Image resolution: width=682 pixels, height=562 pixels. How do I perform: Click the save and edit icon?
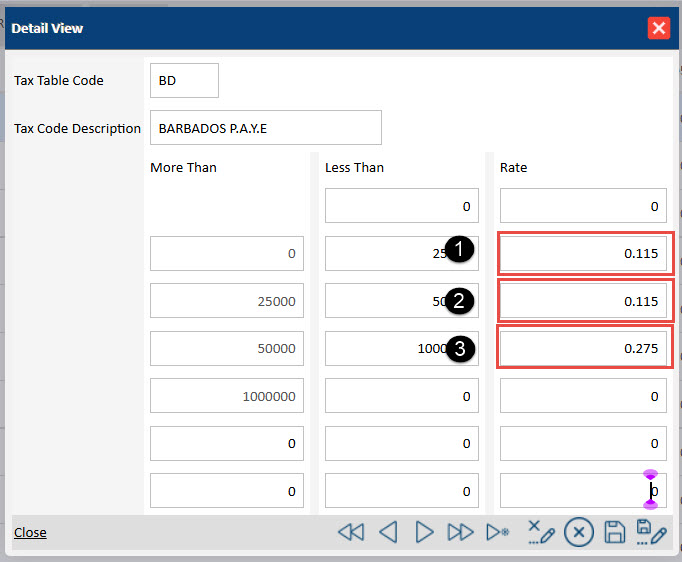tap(651, 532)
